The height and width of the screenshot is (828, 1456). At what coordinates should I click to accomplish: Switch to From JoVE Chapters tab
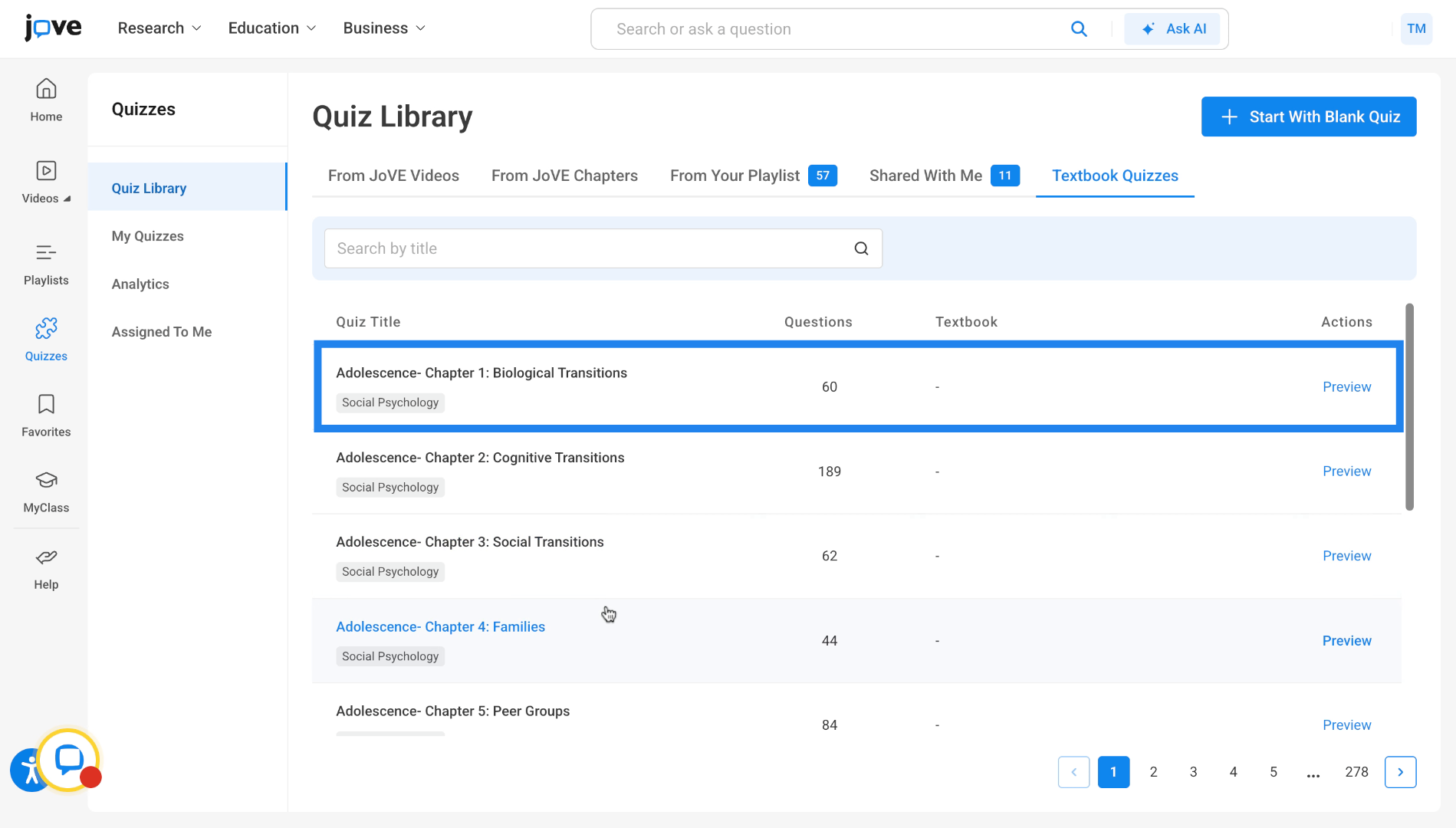click(x=564, y=176)
